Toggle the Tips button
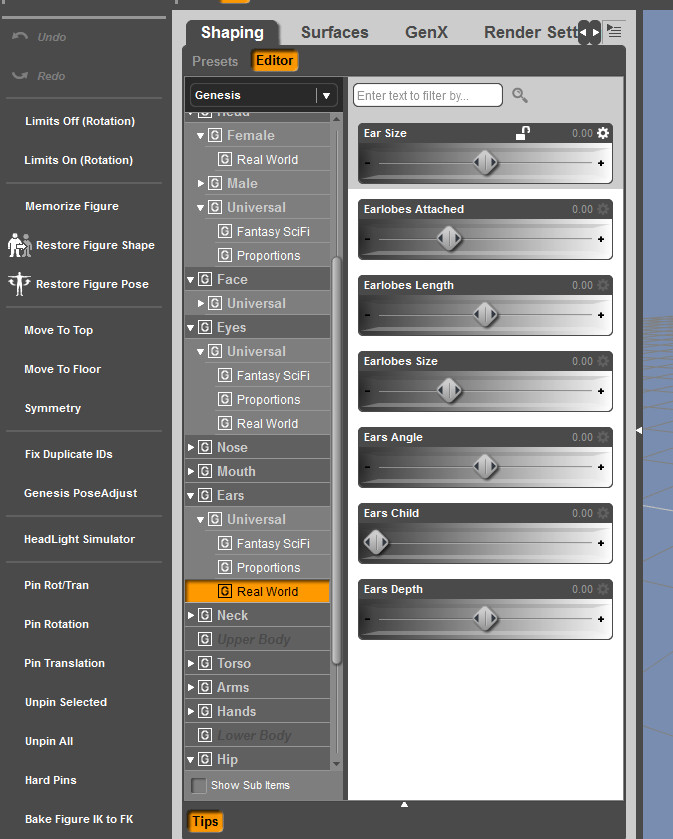 [x=205, y=821]
